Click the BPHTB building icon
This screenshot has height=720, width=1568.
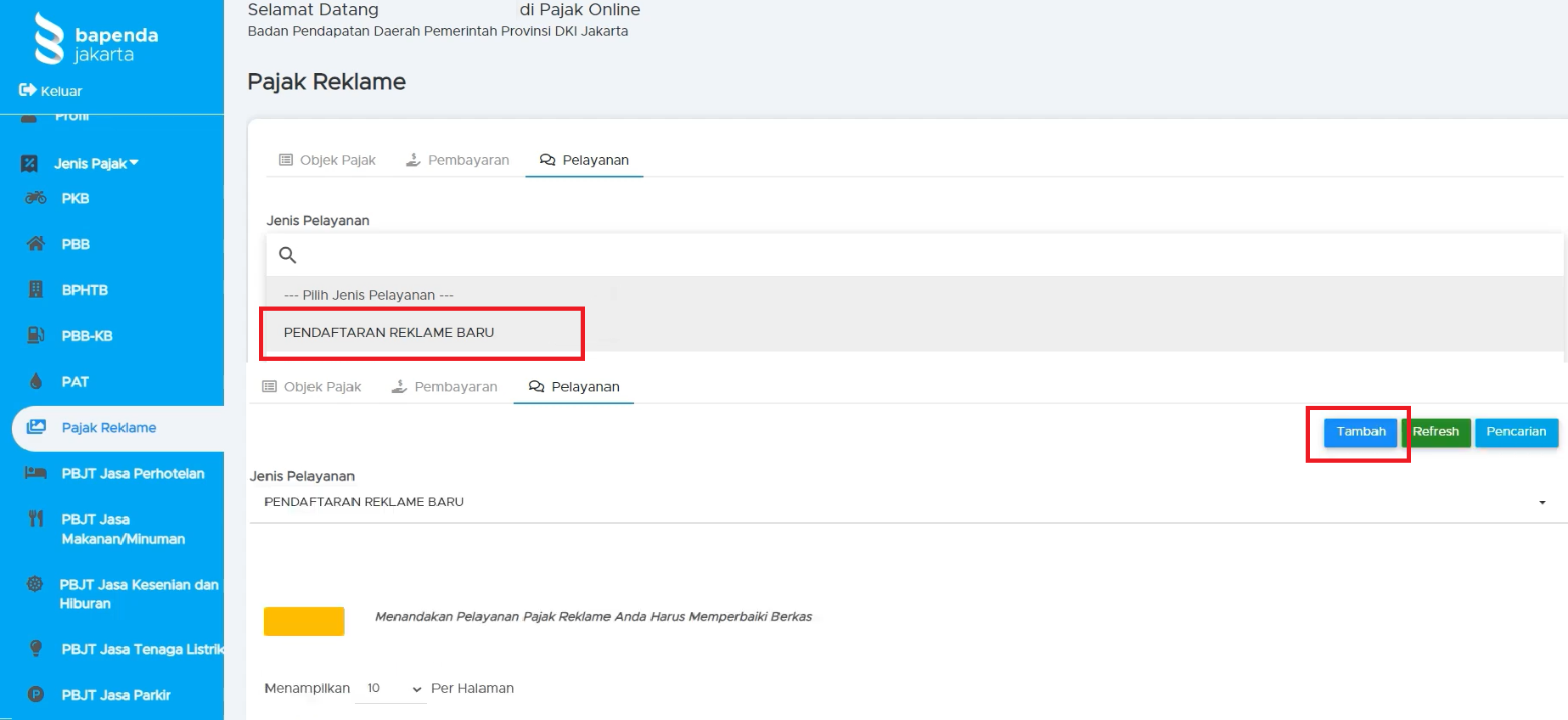[36, 290]
